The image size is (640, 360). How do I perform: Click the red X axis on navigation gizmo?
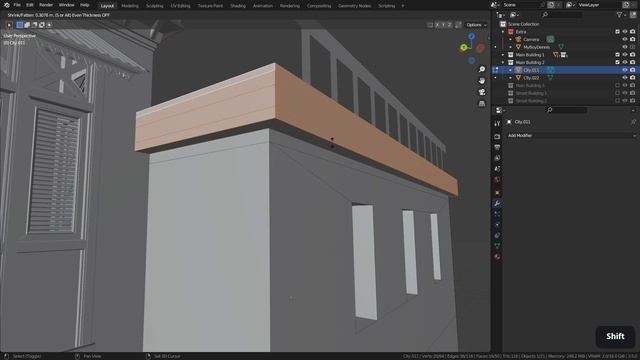coord(481,48)
